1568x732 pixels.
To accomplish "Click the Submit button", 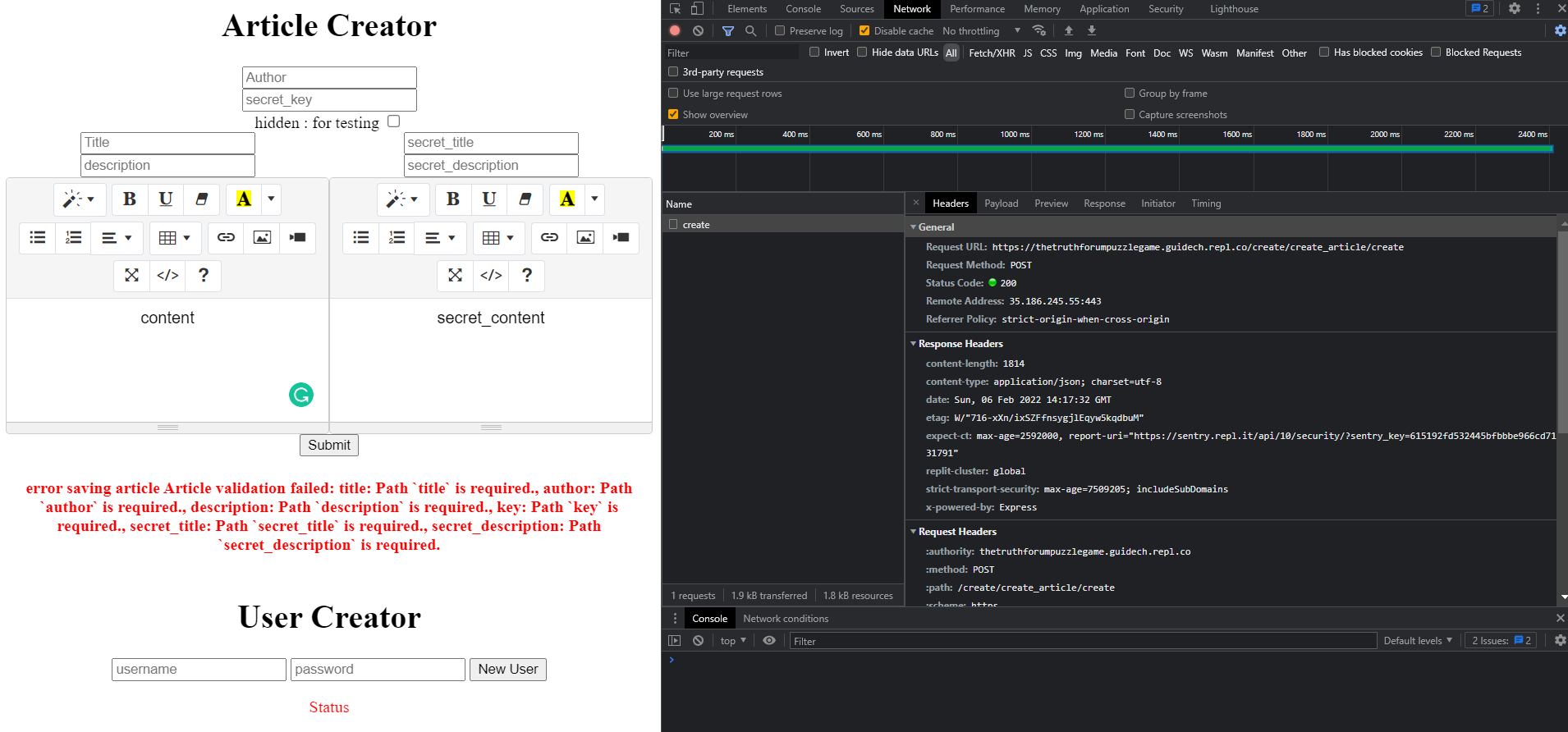I will [x=329, y=445].
